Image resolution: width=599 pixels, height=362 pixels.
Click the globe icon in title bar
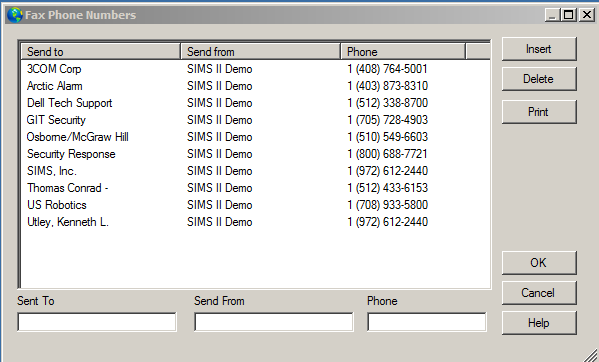click(x=15, y=15)
